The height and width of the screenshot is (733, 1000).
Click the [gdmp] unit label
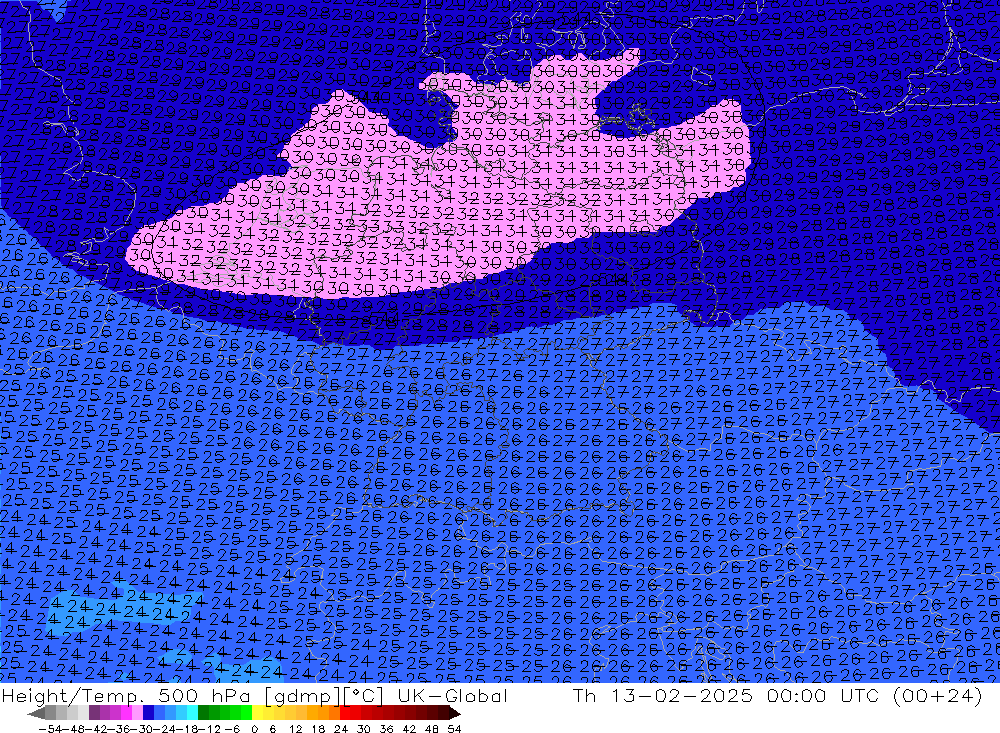pos(302,697)
